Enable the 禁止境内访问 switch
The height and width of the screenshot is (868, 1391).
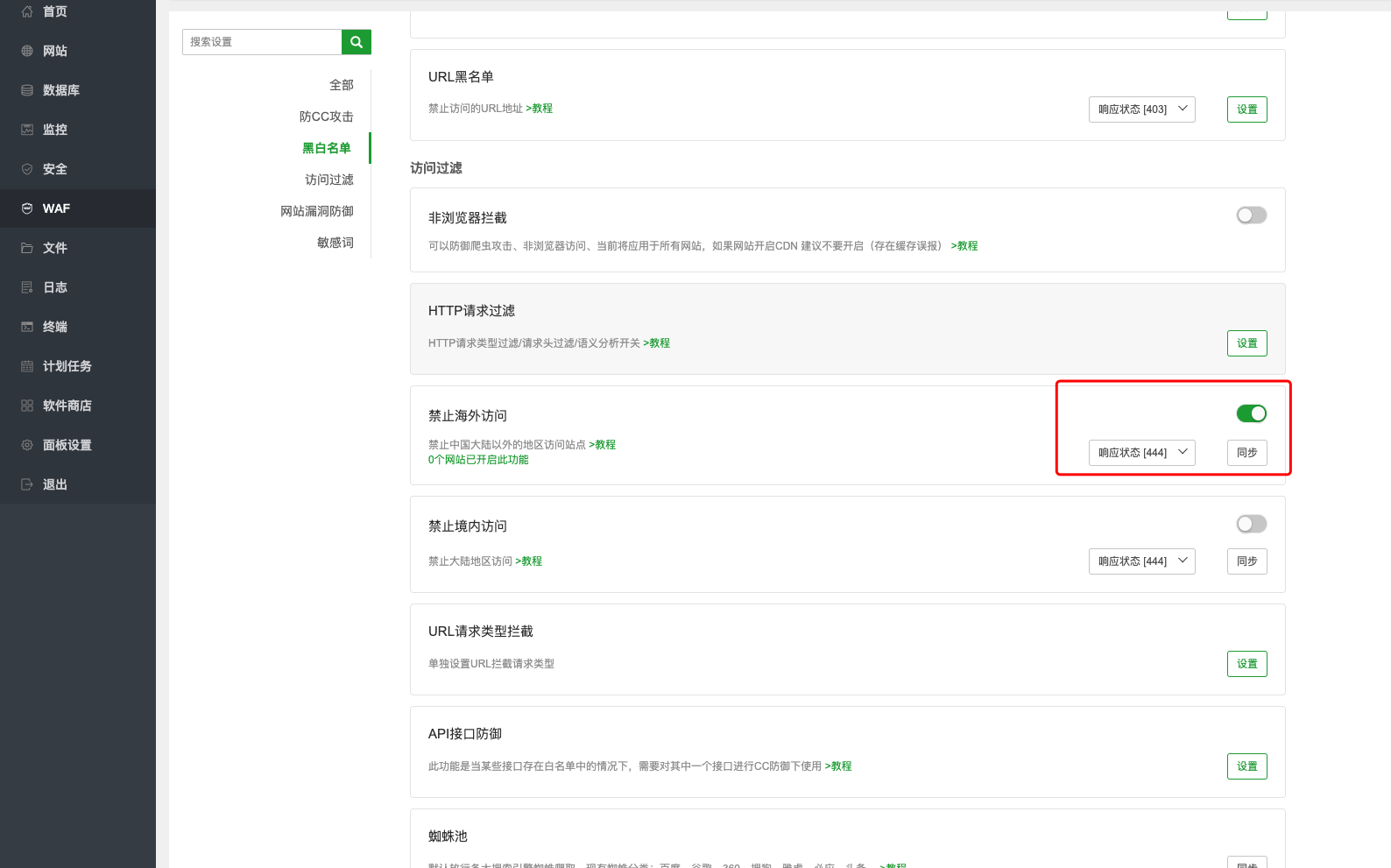1252,524
